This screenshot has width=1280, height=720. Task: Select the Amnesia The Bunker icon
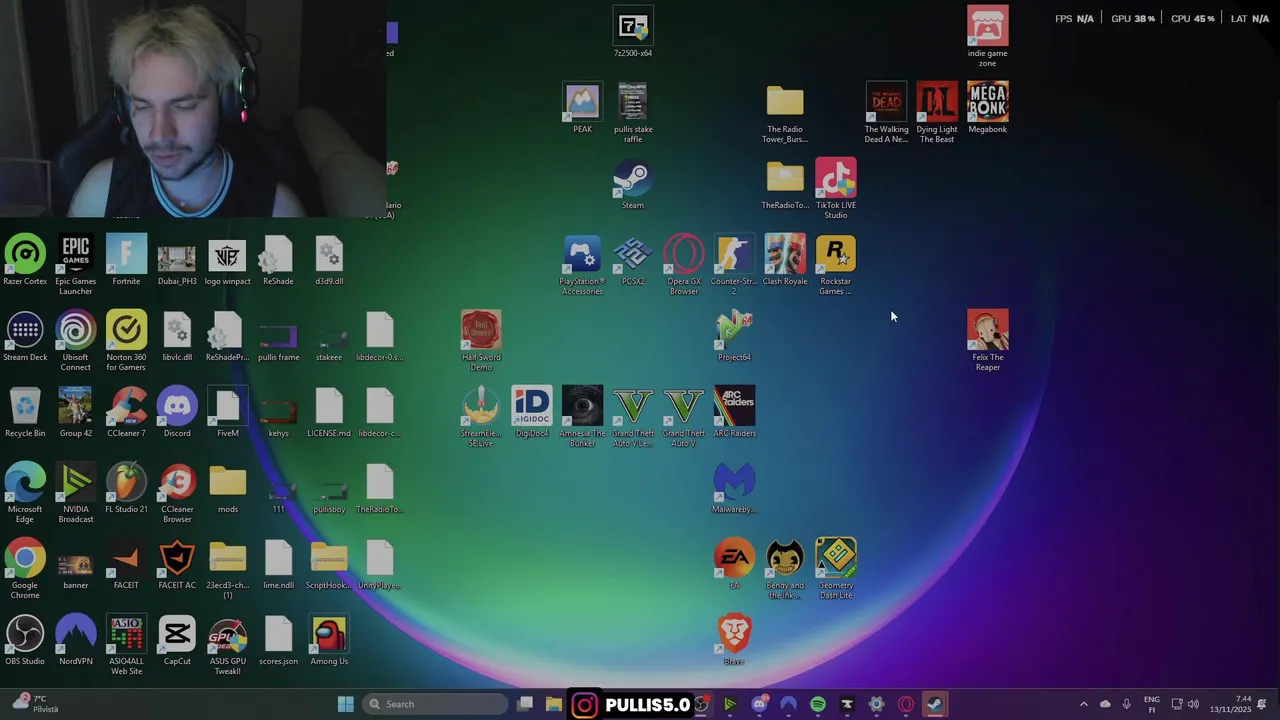pos(582,418)
